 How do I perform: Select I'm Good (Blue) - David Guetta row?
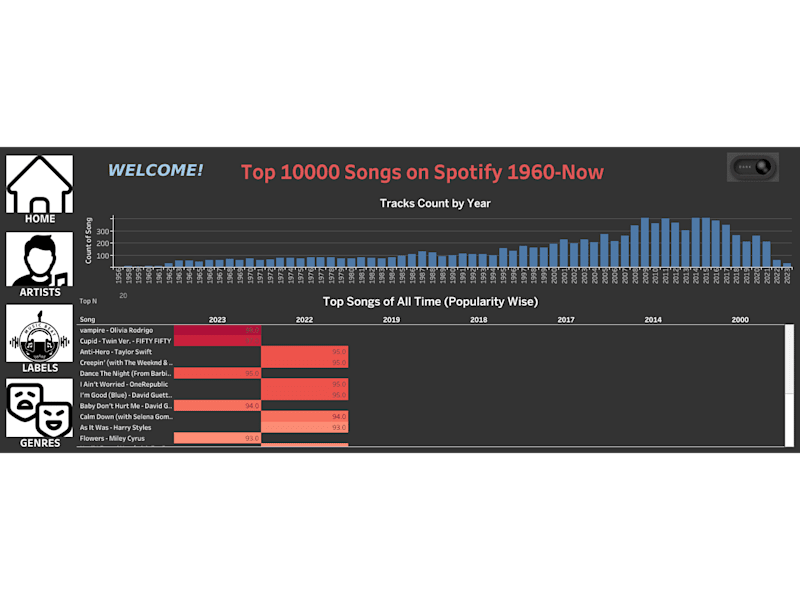[x=126, y=395]
